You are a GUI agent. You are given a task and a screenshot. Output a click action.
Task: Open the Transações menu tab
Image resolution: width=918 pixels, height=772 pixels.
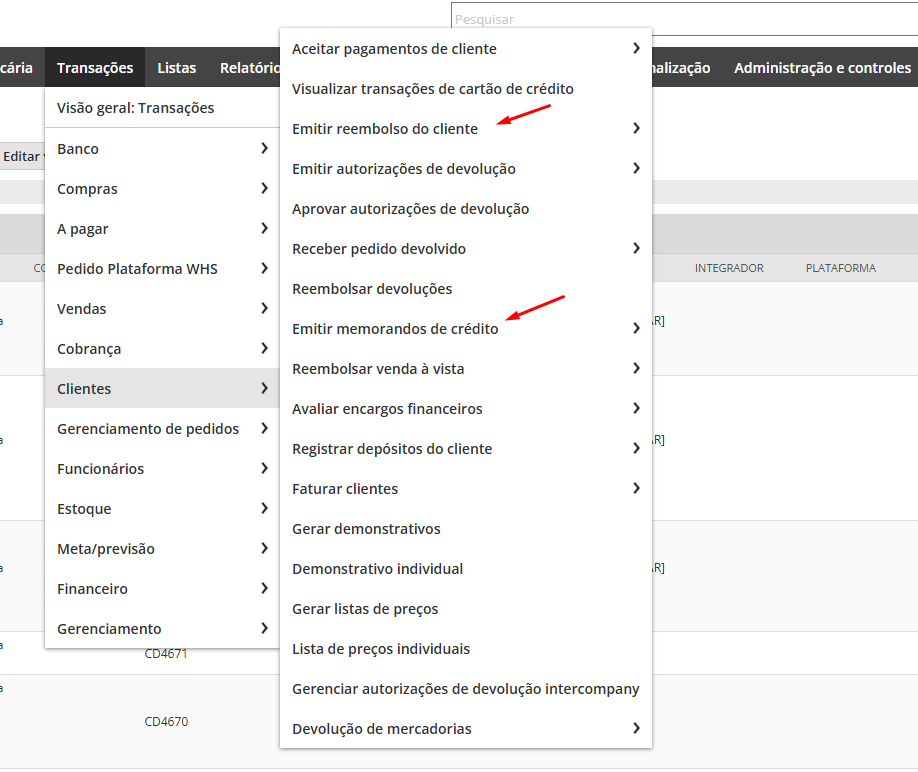click(95, 68)
